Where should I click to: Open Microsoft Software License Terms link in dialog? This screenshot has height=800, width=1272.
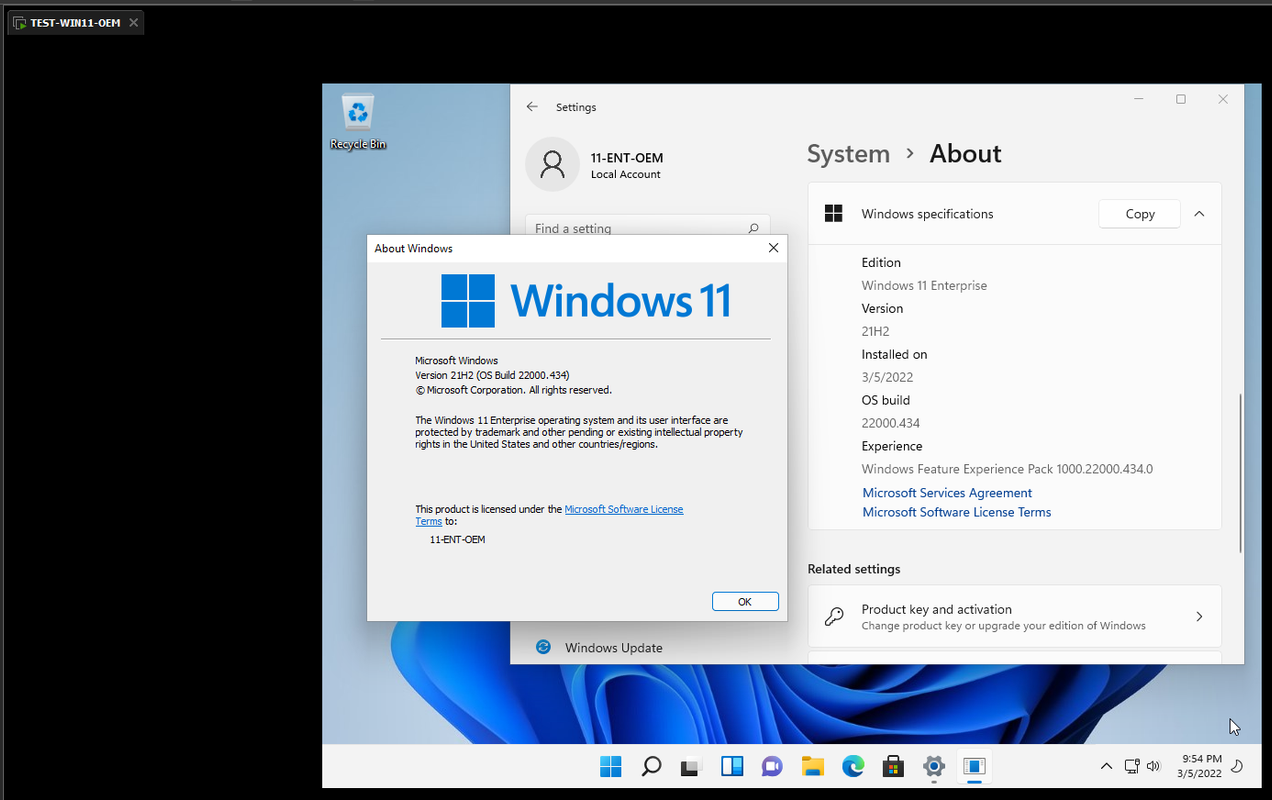[624, 509]
